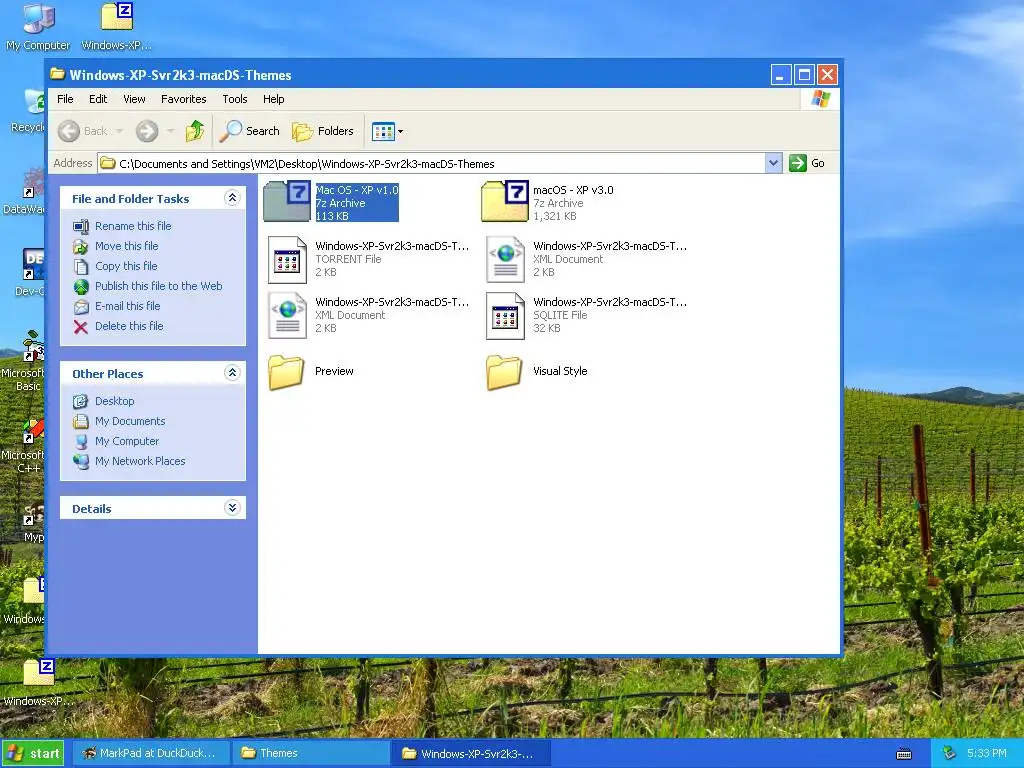
Task: Open the Favorites menu
Action: (184, 99)
